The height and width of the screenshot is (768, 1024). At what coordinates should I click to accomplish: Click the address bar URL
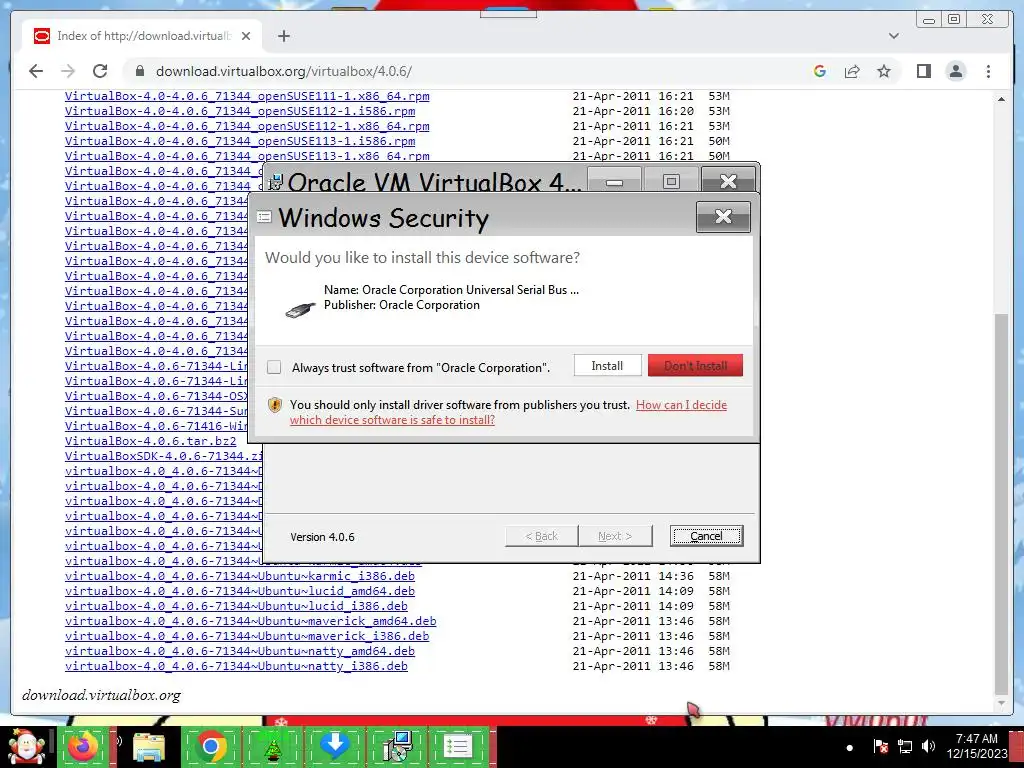[284, 71]
